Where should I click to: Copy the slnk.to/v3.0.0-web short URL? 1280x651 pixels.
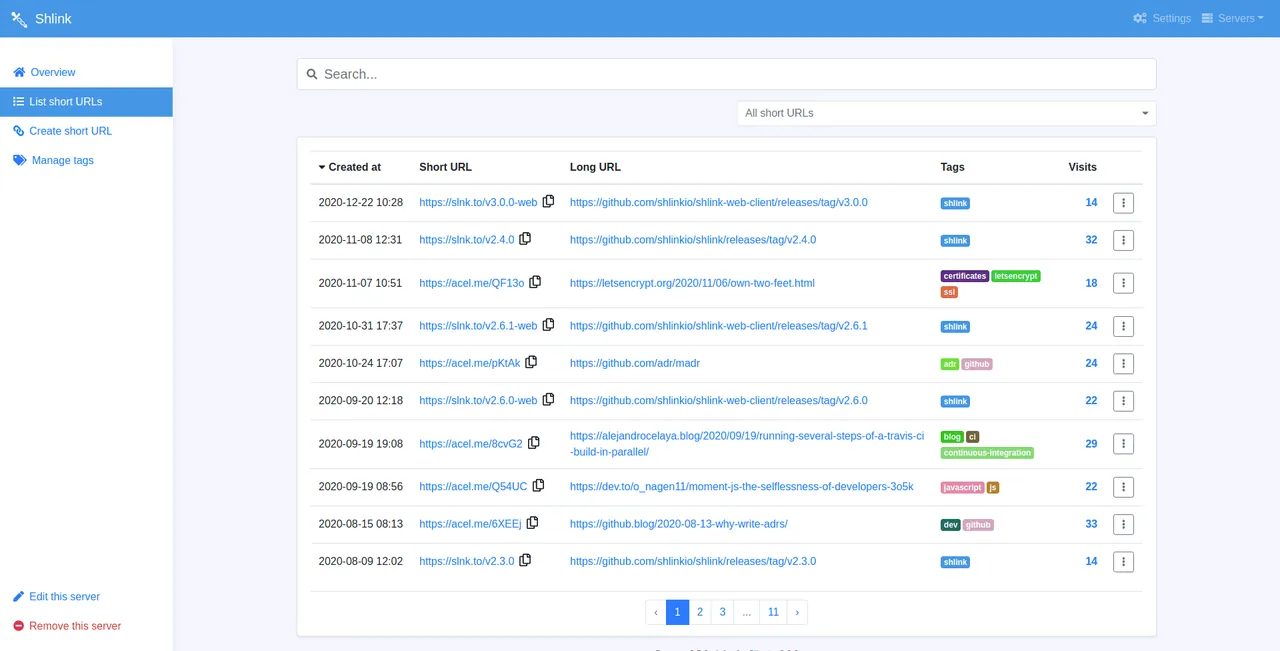coord(548,201)
